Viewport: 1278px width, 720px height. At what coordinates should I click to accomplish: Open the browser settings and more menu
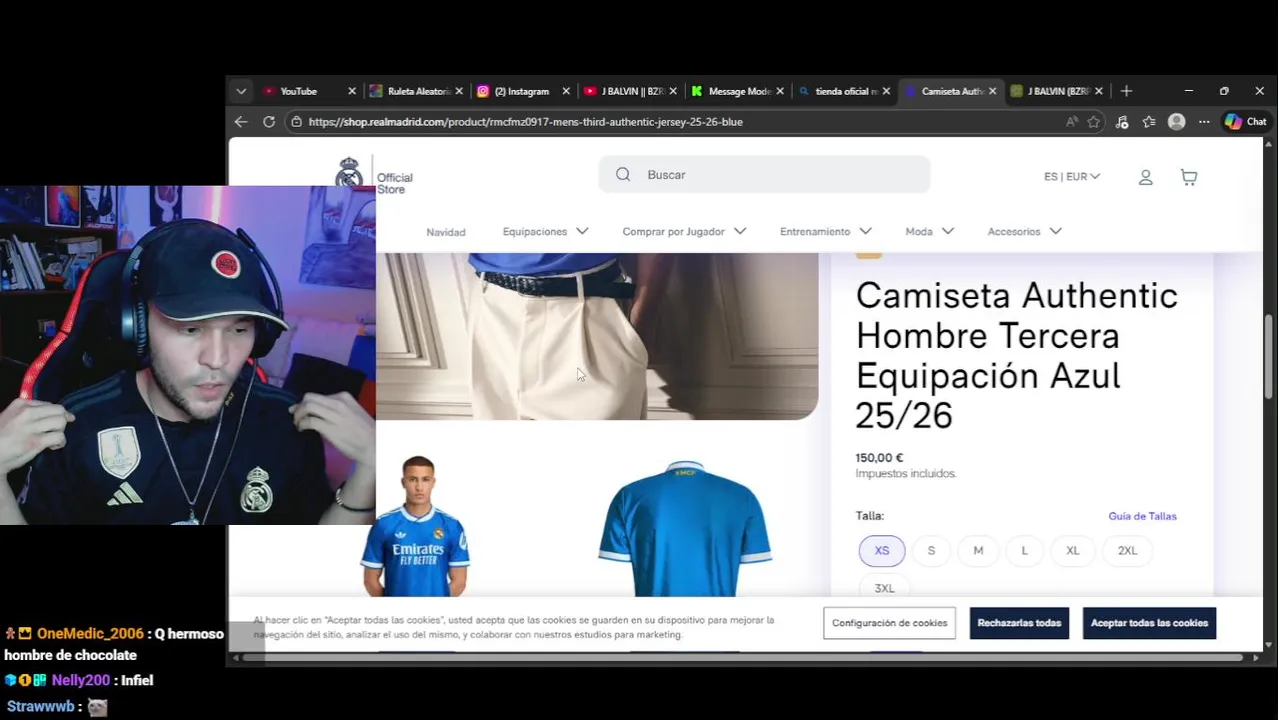pos(1204,121)
